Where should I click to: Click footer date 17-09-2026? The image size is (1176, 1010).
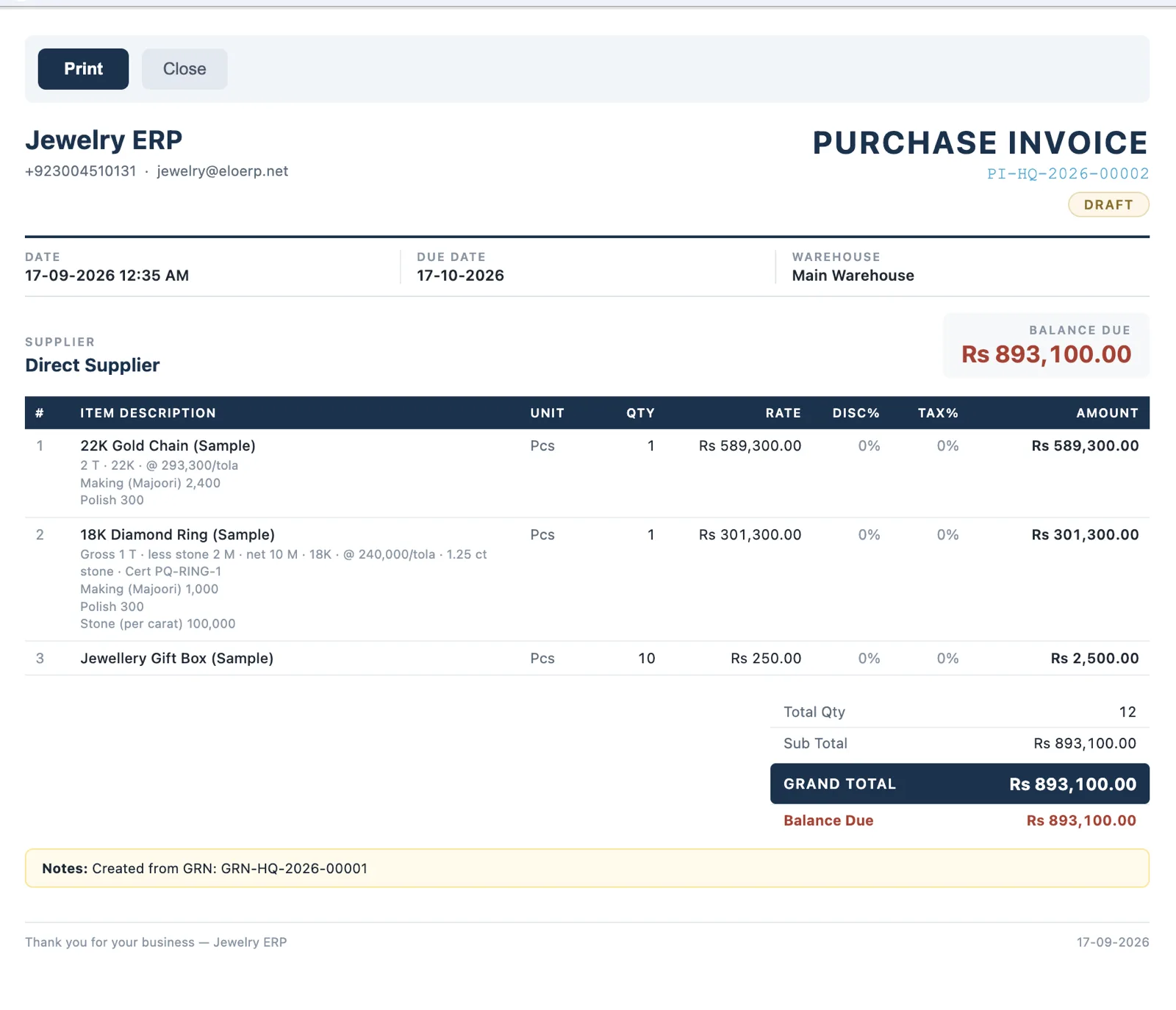click(x=1113, y=942)
